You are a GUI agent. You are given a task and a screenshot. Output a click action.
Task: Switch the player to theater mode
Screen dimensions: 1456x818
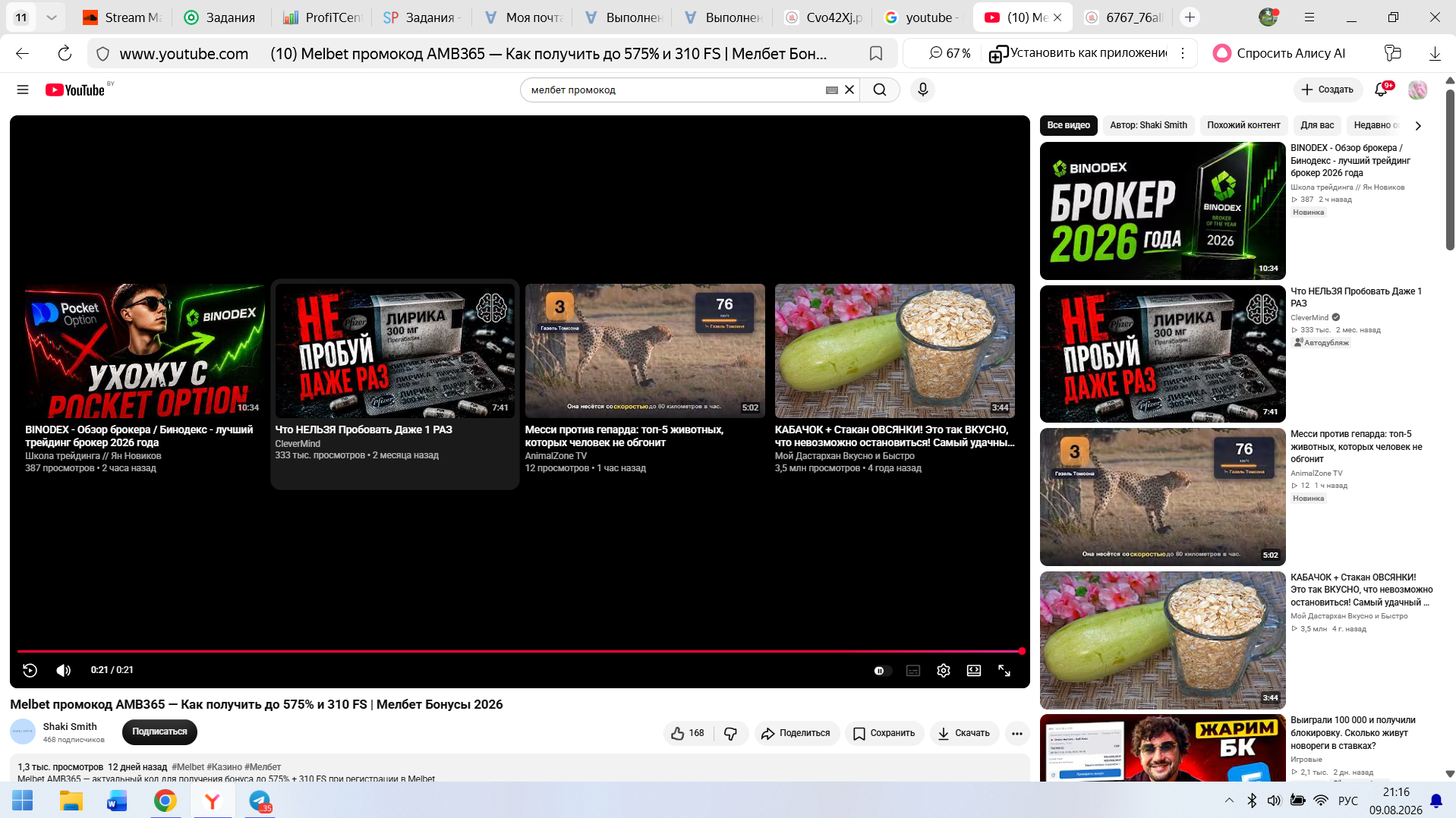tap(974, 671)
